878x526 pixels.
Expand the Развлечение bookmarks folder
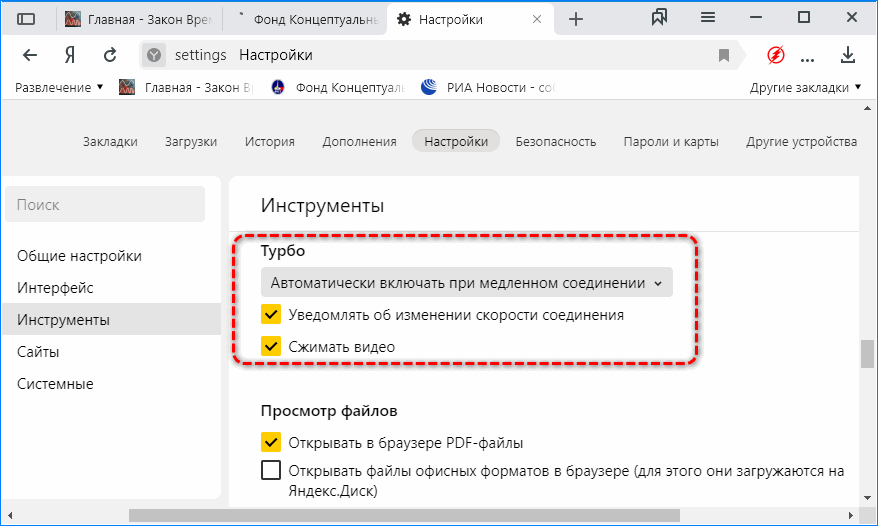(x=59, y=88)
